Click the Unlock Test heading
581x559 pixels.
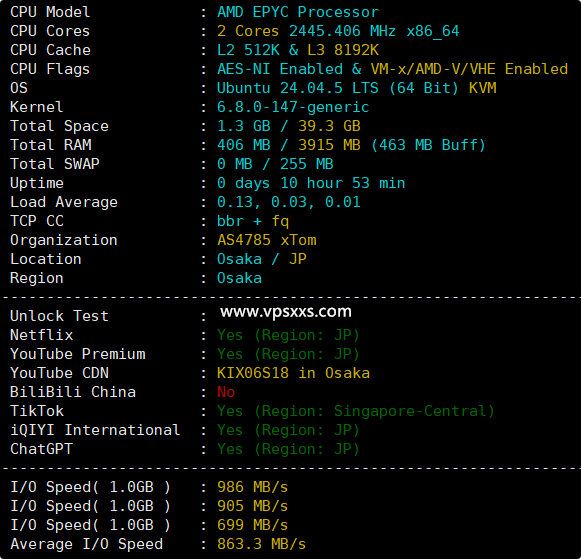coord(59,316)
